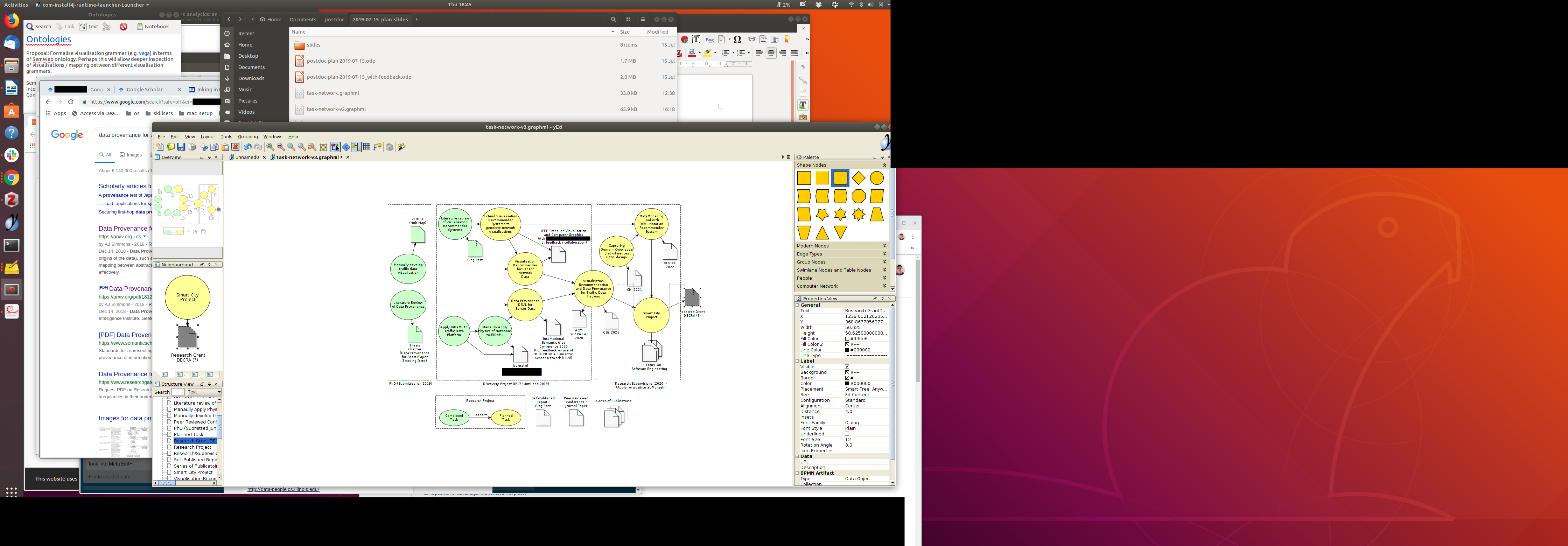This screenshot has width=1568, height=546.
Task: Open task-network-v2.graphml in file list
Action: (x=336, y=109)
